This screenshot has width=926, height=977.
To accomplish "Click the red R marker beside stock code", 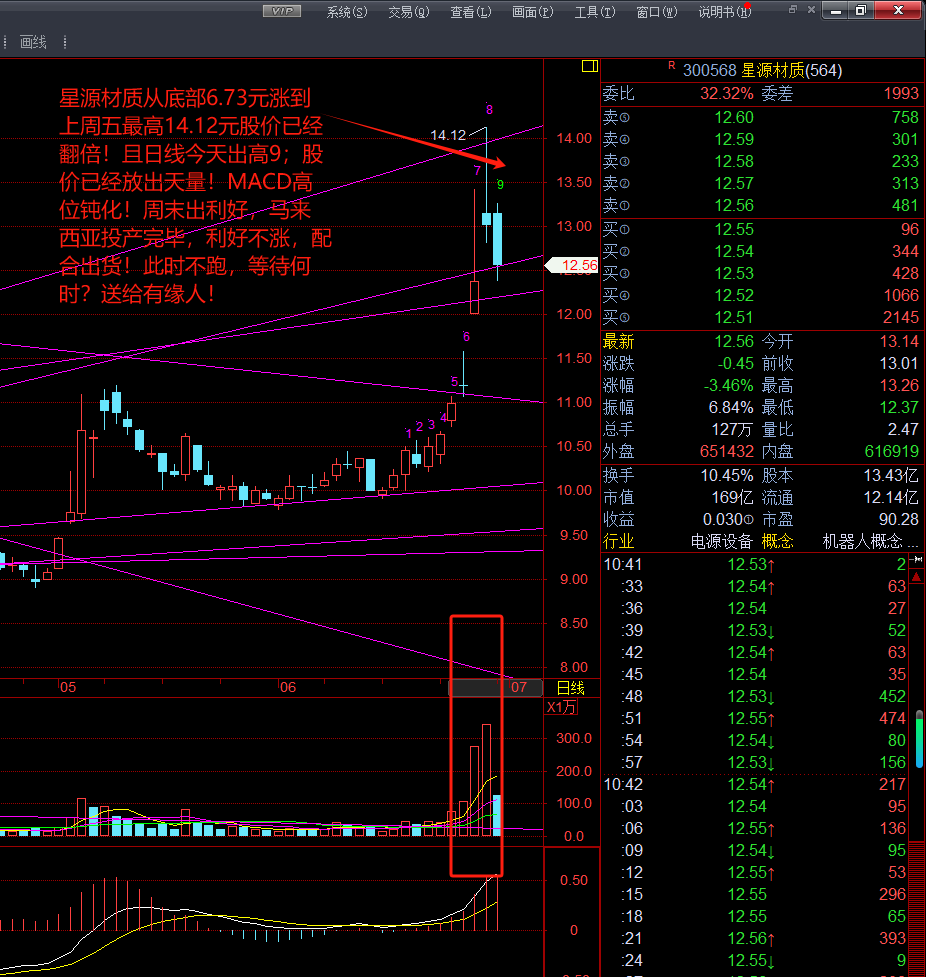I will 672,65.
